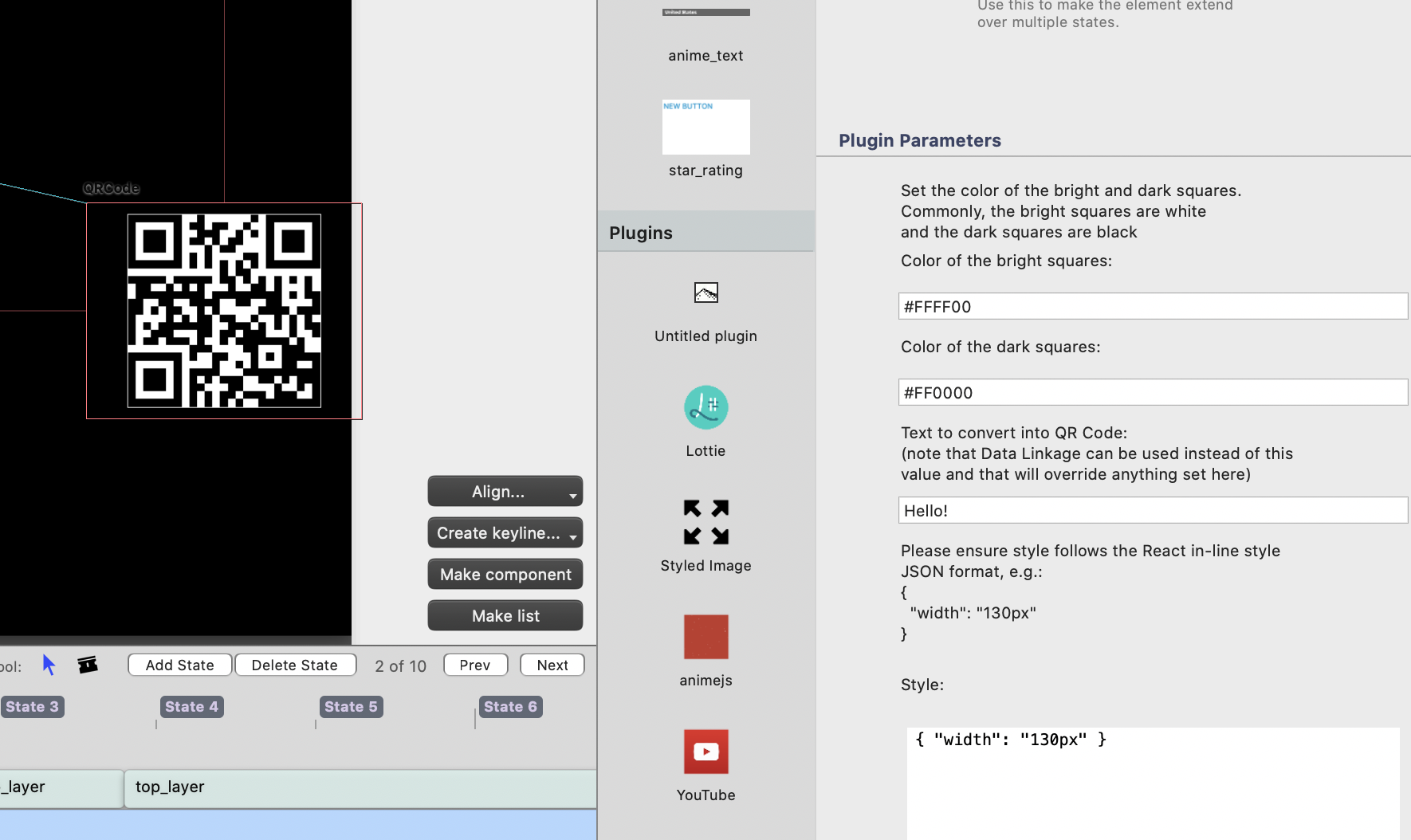This screenshot has width=1411, height=840.
Task: Click the QRCode element label
Action: (x=111, y=188)
